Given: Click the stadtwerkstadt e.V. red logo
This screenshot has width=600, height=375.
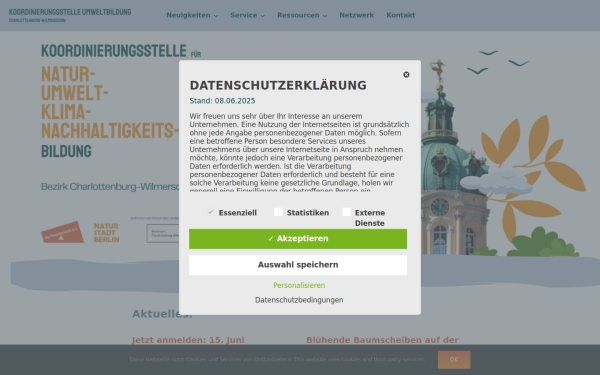Looking at the screenshot, I should [62, 232].
